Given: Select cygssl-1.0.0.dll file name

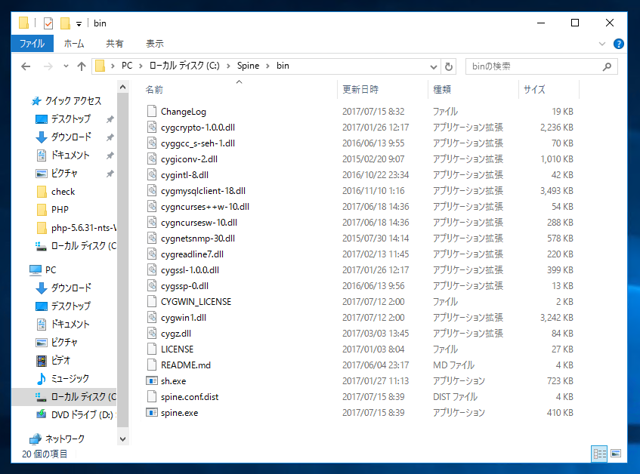Looking at the screenshot, I should click(190, 270).
